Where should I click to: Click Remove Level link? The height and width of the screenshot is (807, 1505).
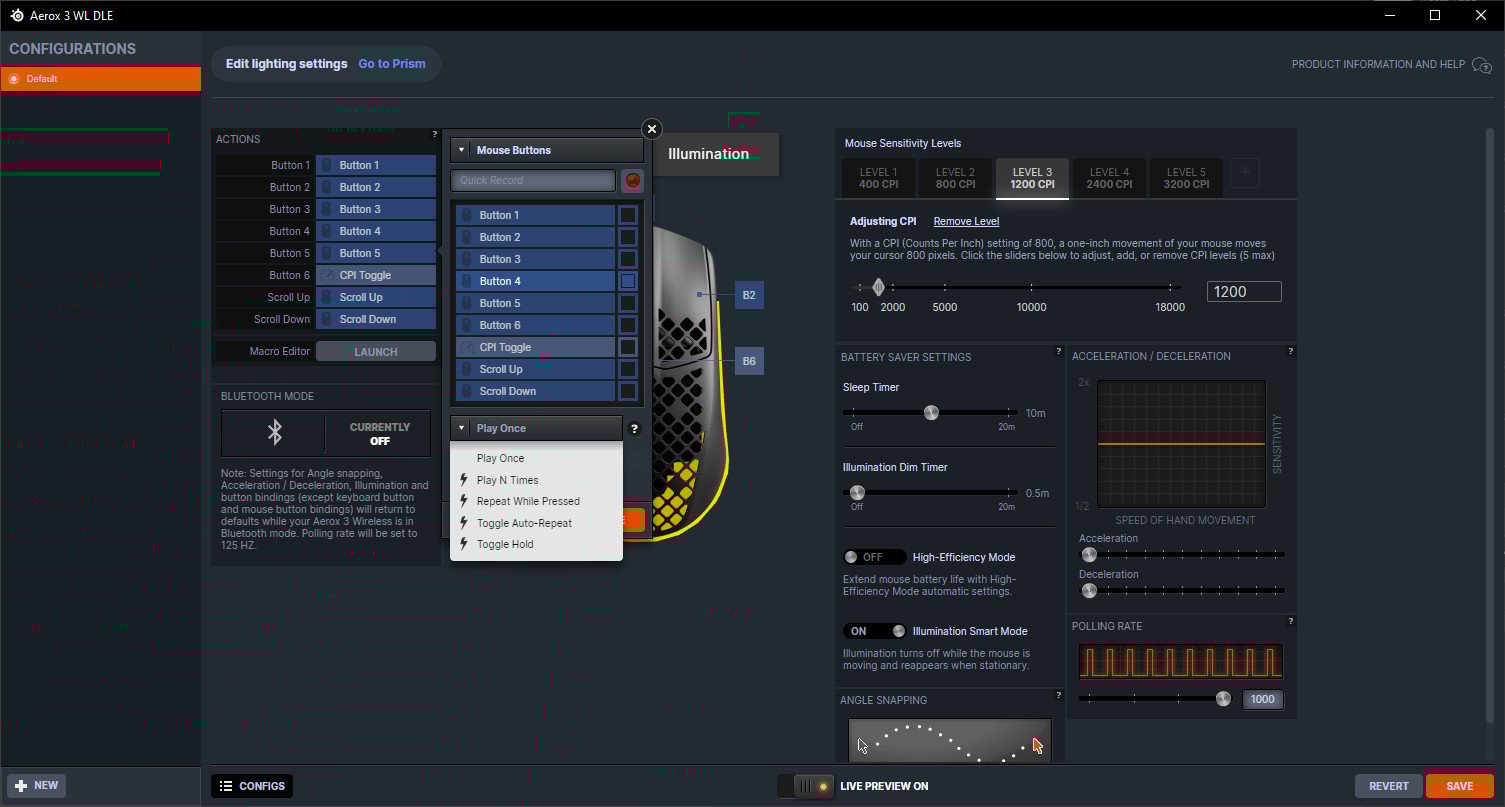point(966,221)
